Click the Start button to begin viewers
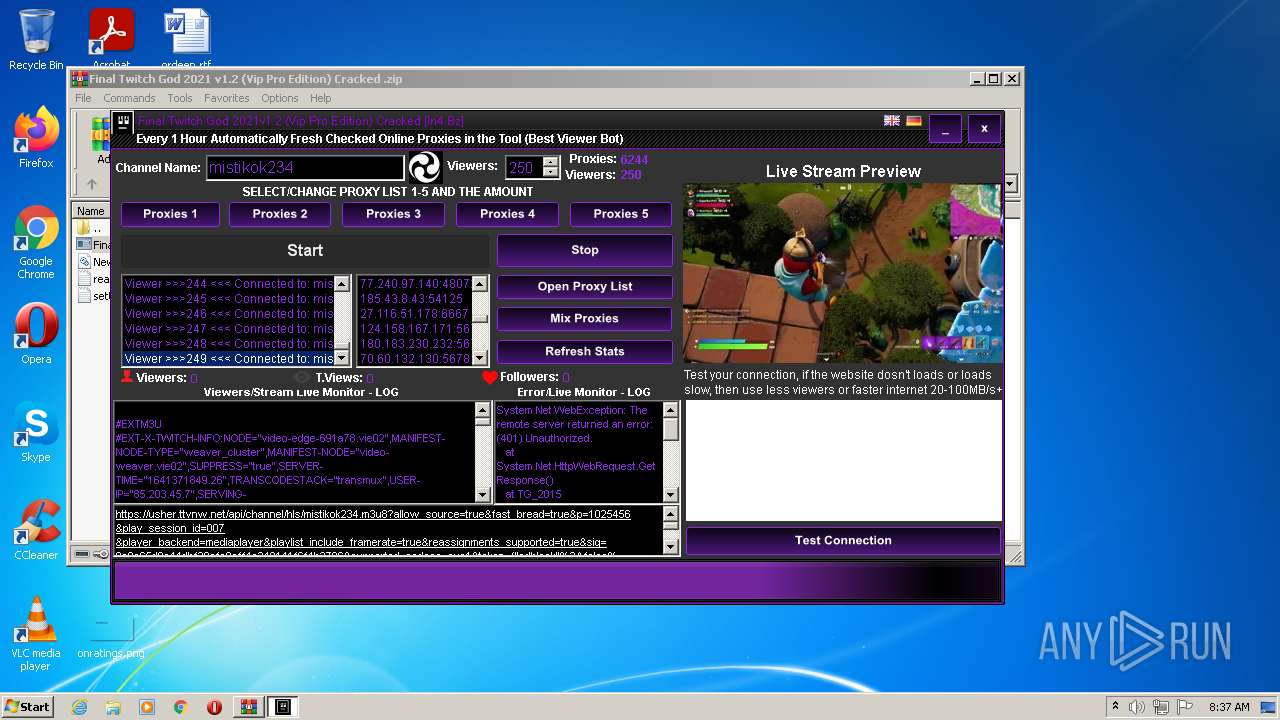The width and height of the screenshot is (1280, 720). coord(305,251)
